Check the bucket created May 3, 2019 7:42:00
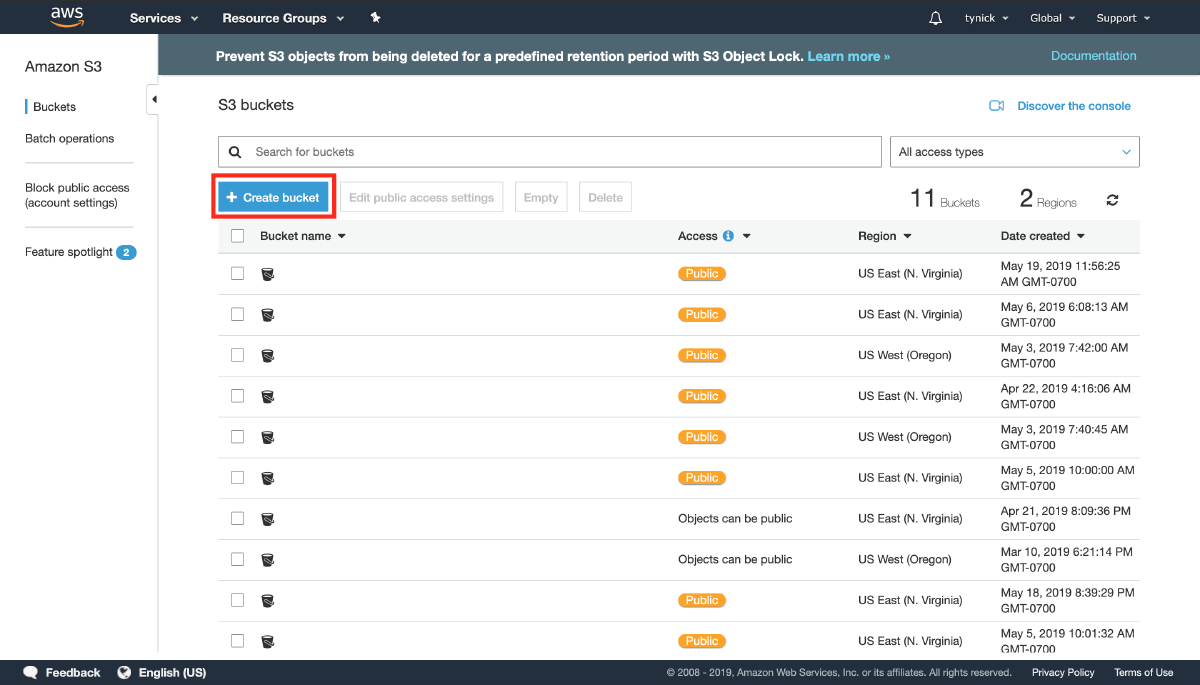The image size is (1200, 685). point(237,355)
